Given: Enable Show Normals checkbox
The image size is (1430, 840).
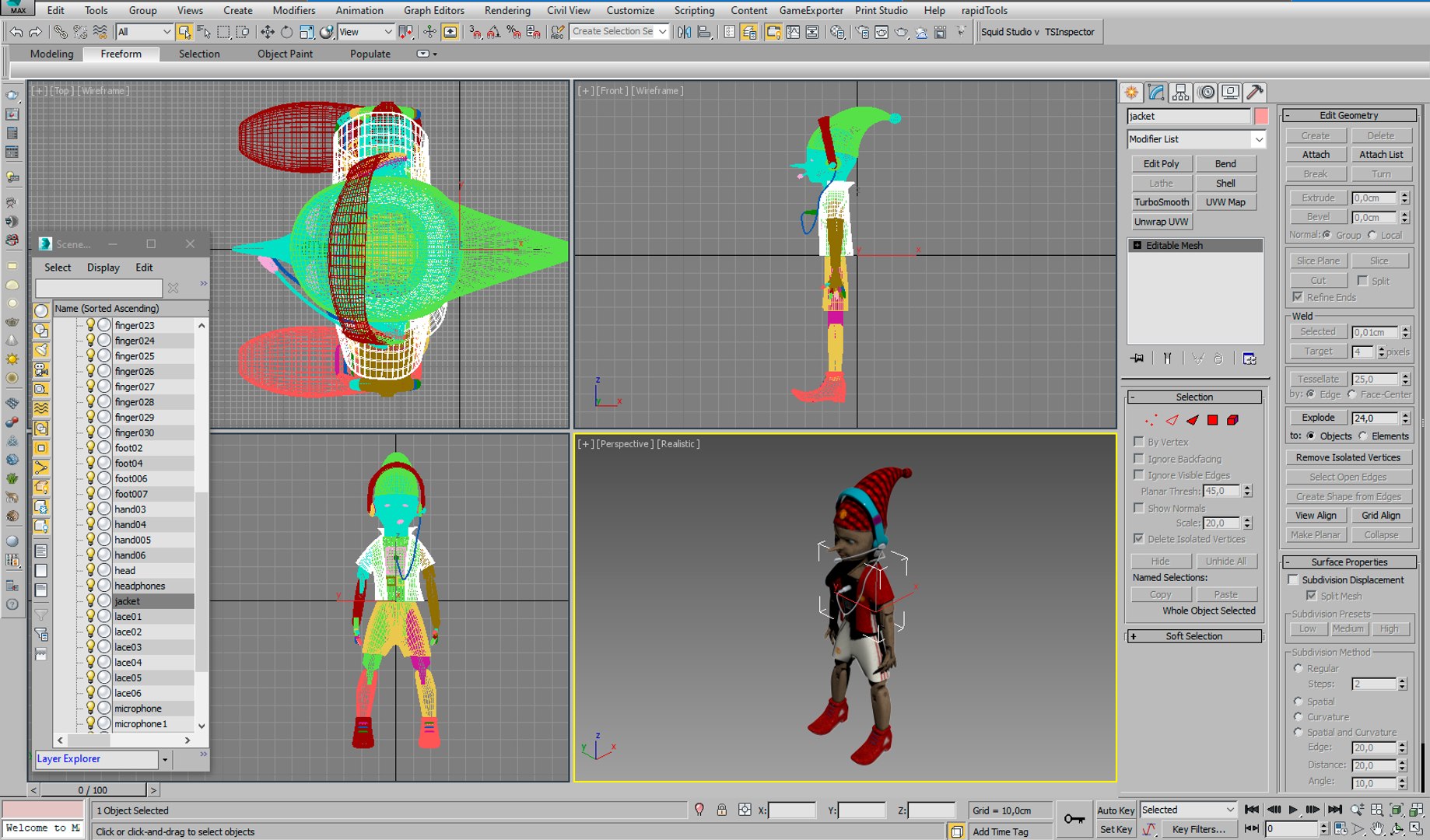Looking at the screenshot, I should click(1139, 508).
